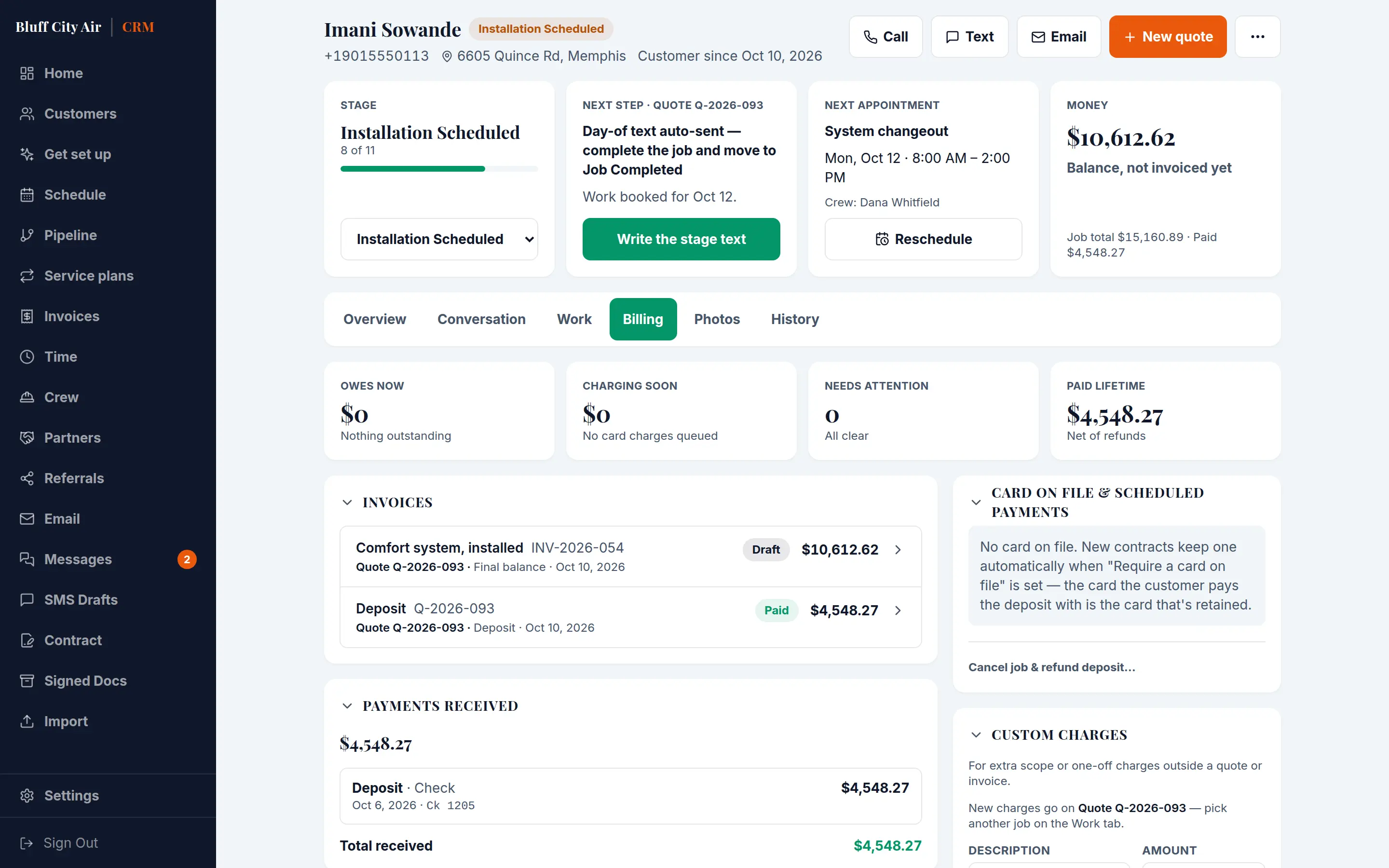The image size is (1389, 868).
Task: Open Invoices from the sidebar
Action: 108,316
